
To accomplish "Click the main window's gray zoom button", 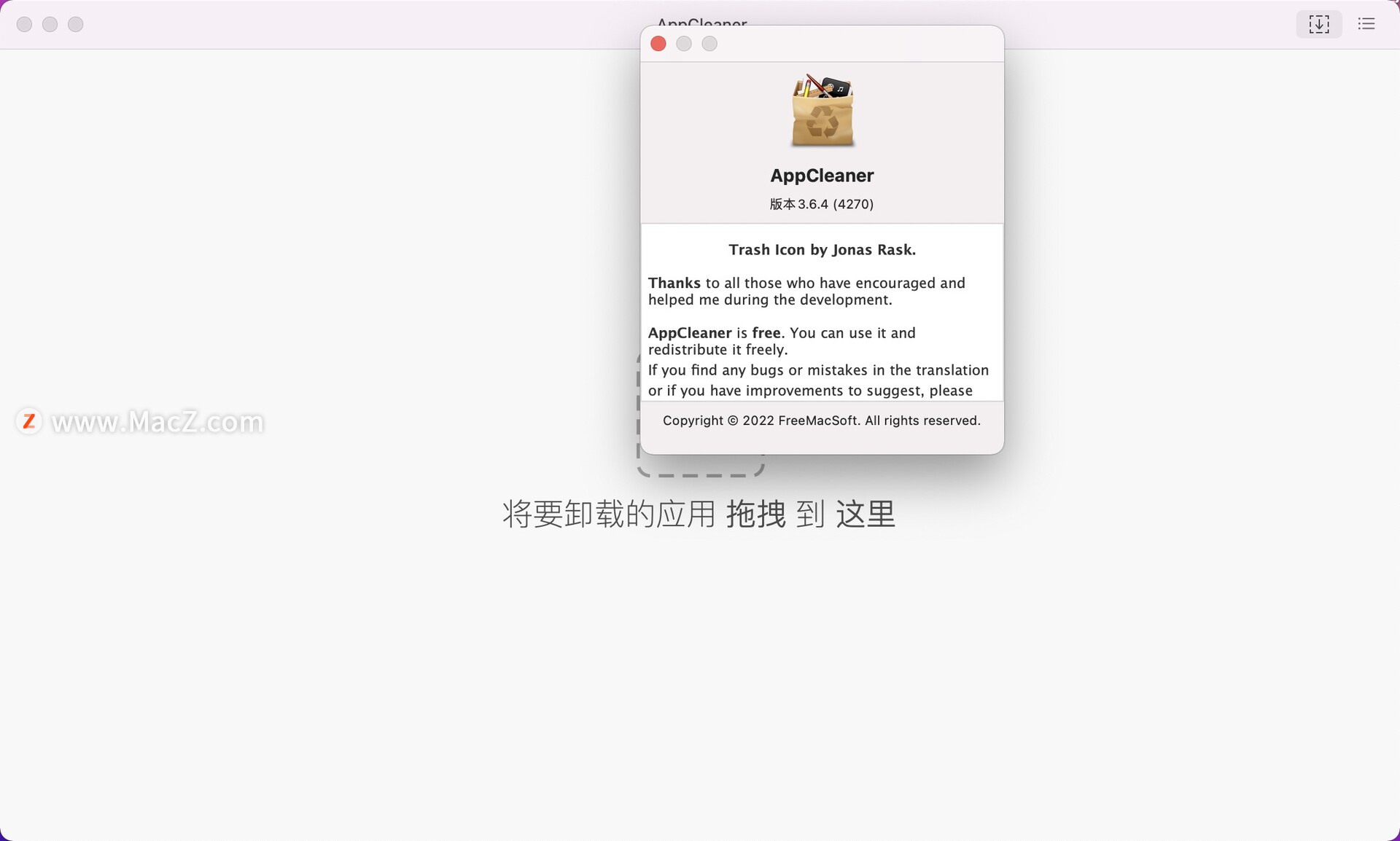I will 75,24.
